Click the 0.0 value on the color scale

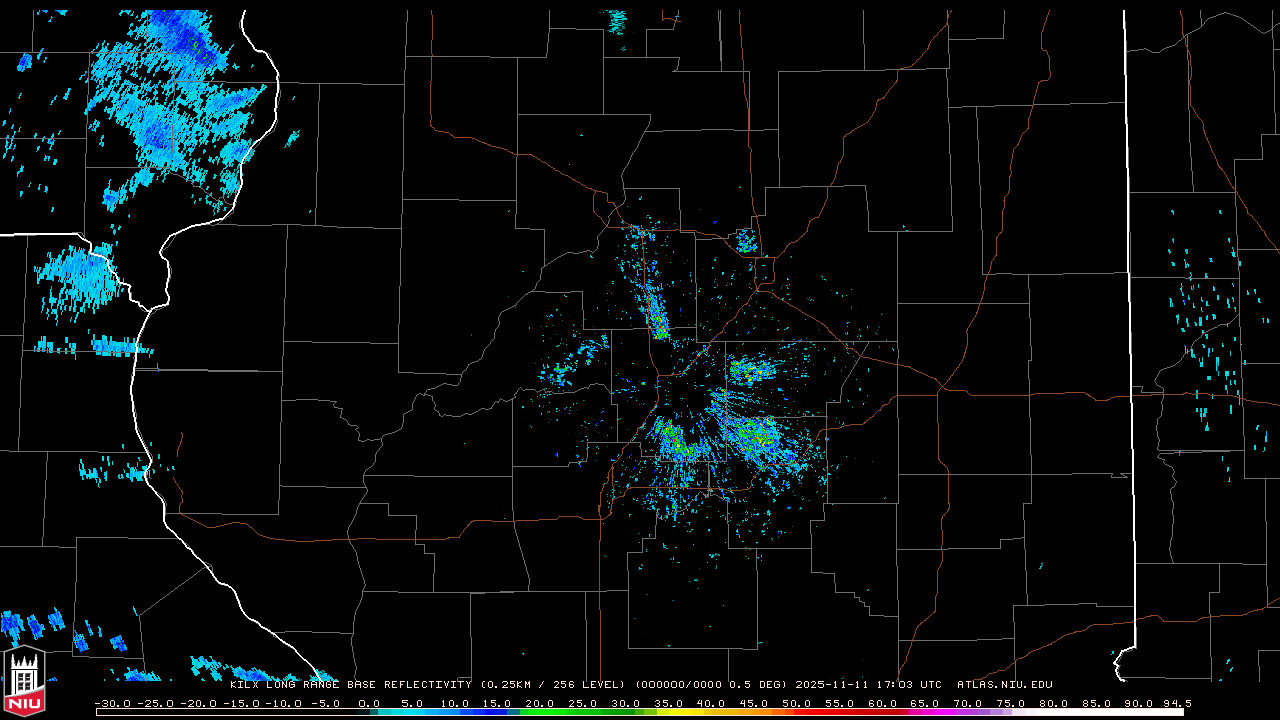tap(368, 703)
